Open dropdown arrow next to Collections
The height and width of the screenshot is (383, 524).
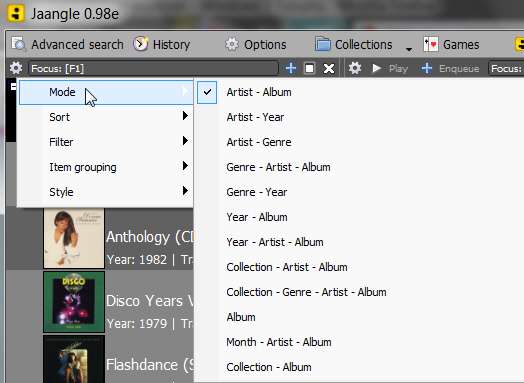tap(409, 49)
